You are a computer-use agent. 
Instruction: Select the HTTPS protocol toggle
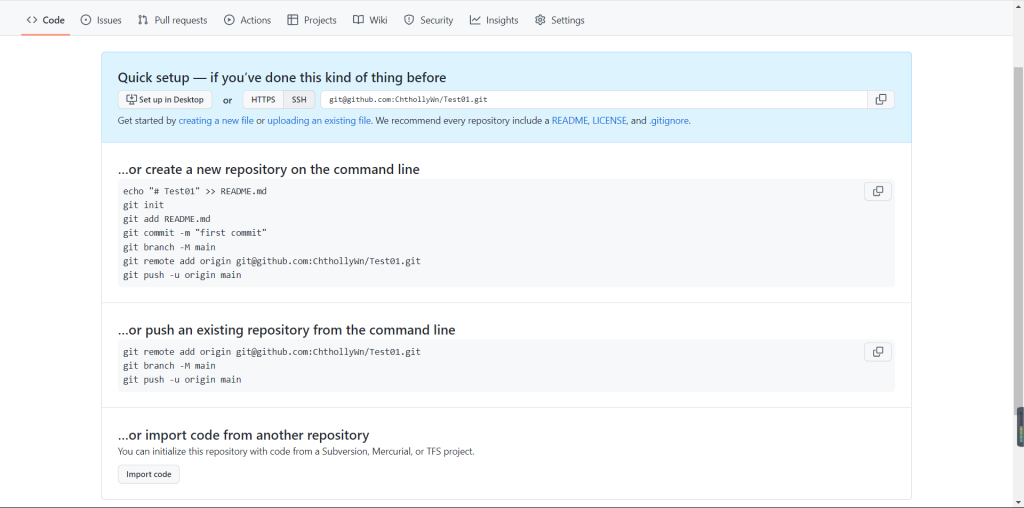click(x=263, y=100)
